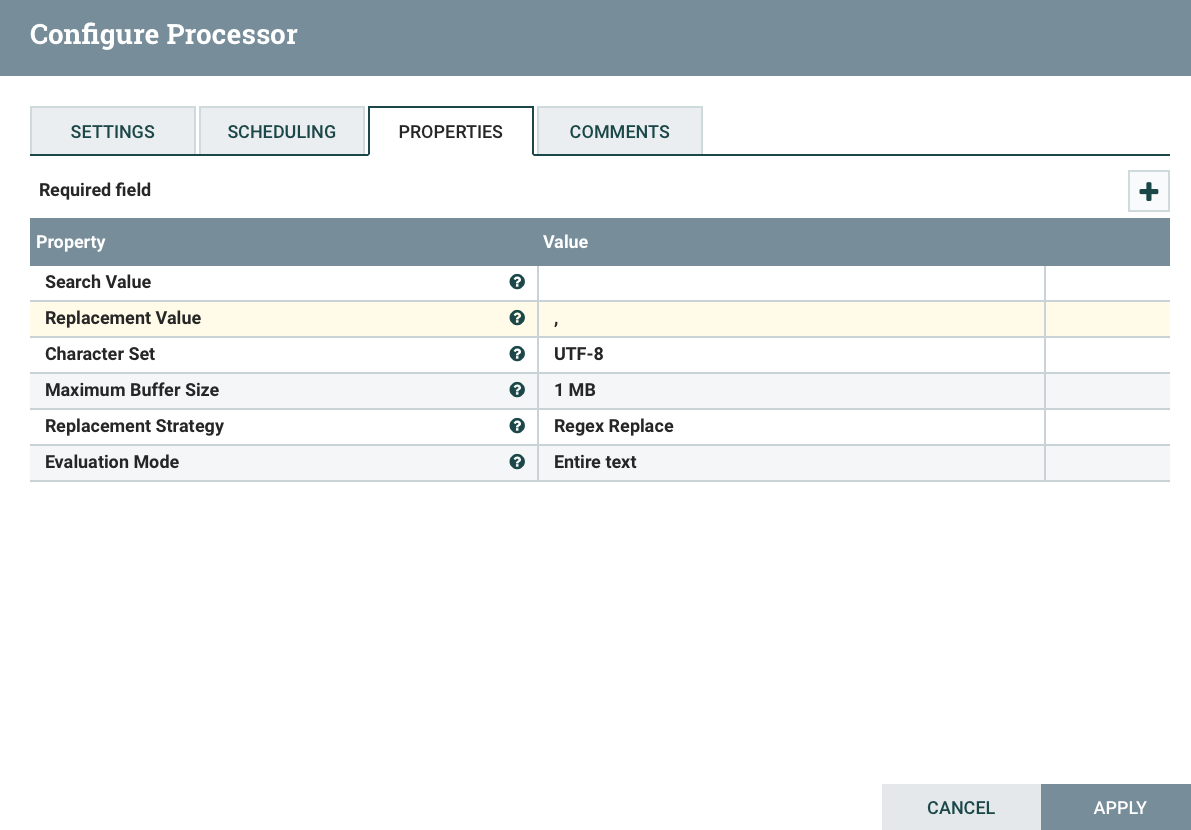Image resolution: width=1191 pixels, height=830 pixels.
Task: Open the Regex Replace strategy dropdown
Action: [790, 427]
